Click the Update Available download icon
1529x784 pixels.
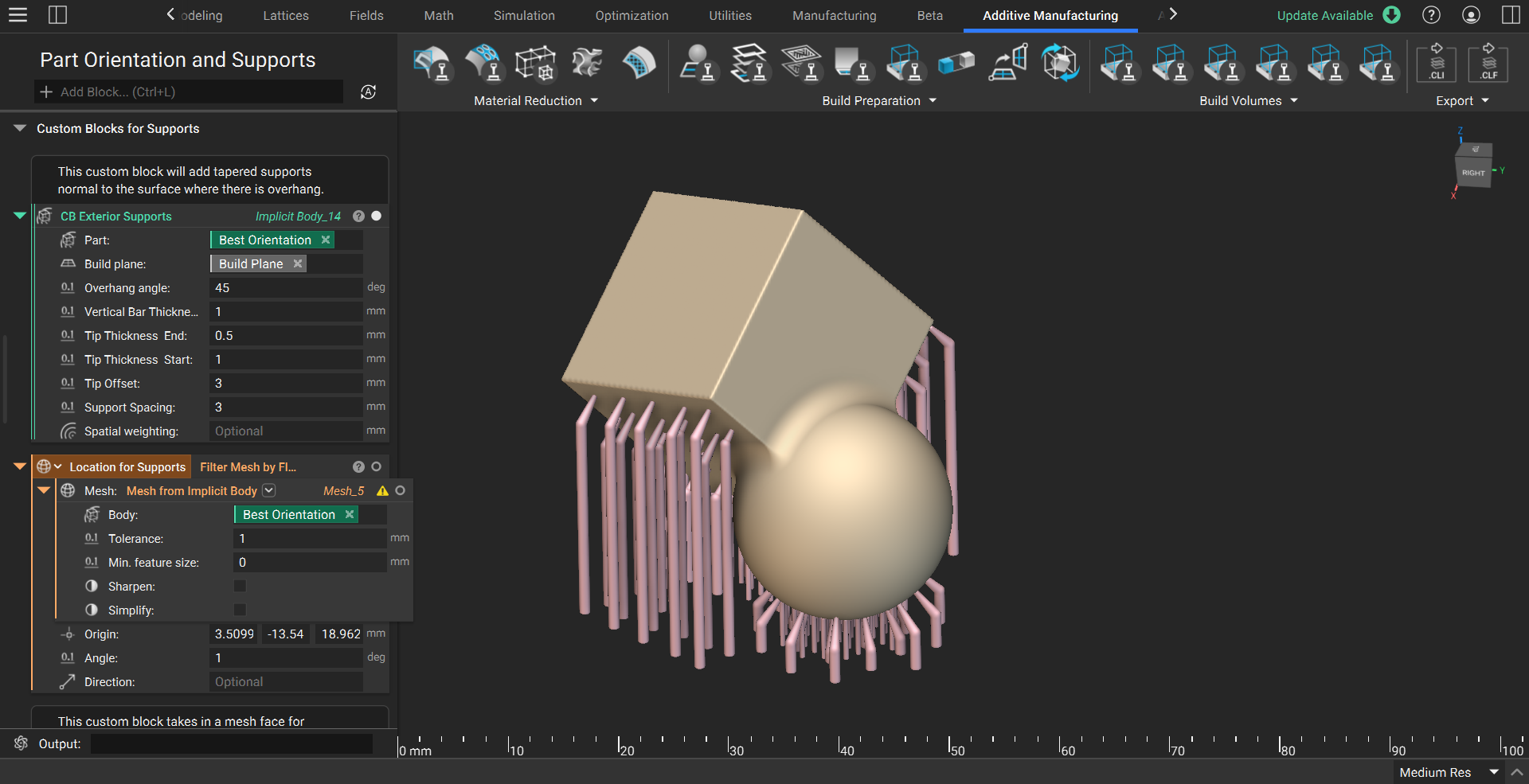1391,15
